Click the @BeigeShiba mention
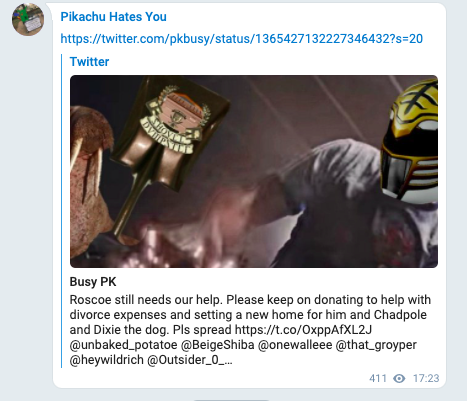This screenshot has height=401, width=467. pos(217,345)
